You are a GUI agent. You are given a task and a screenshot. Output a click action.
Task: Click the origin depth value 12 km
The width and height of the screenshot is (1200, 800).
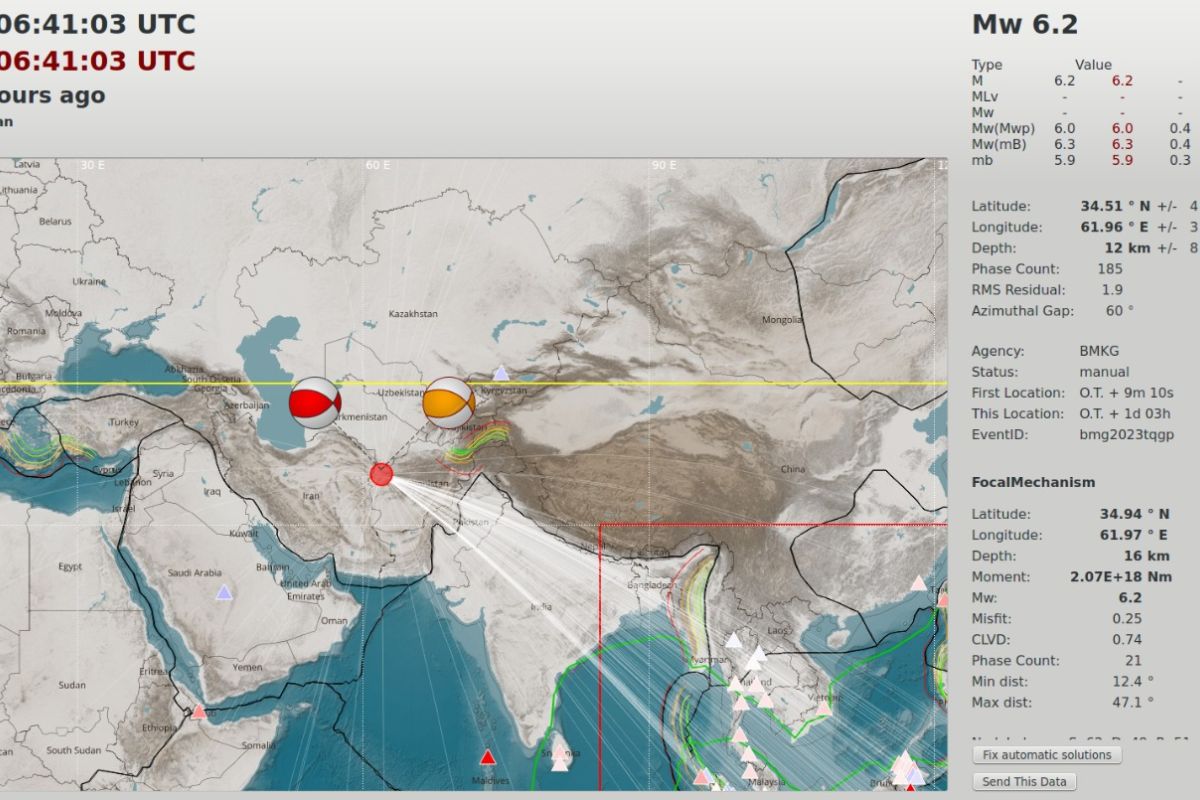(x=1127, y=248)
